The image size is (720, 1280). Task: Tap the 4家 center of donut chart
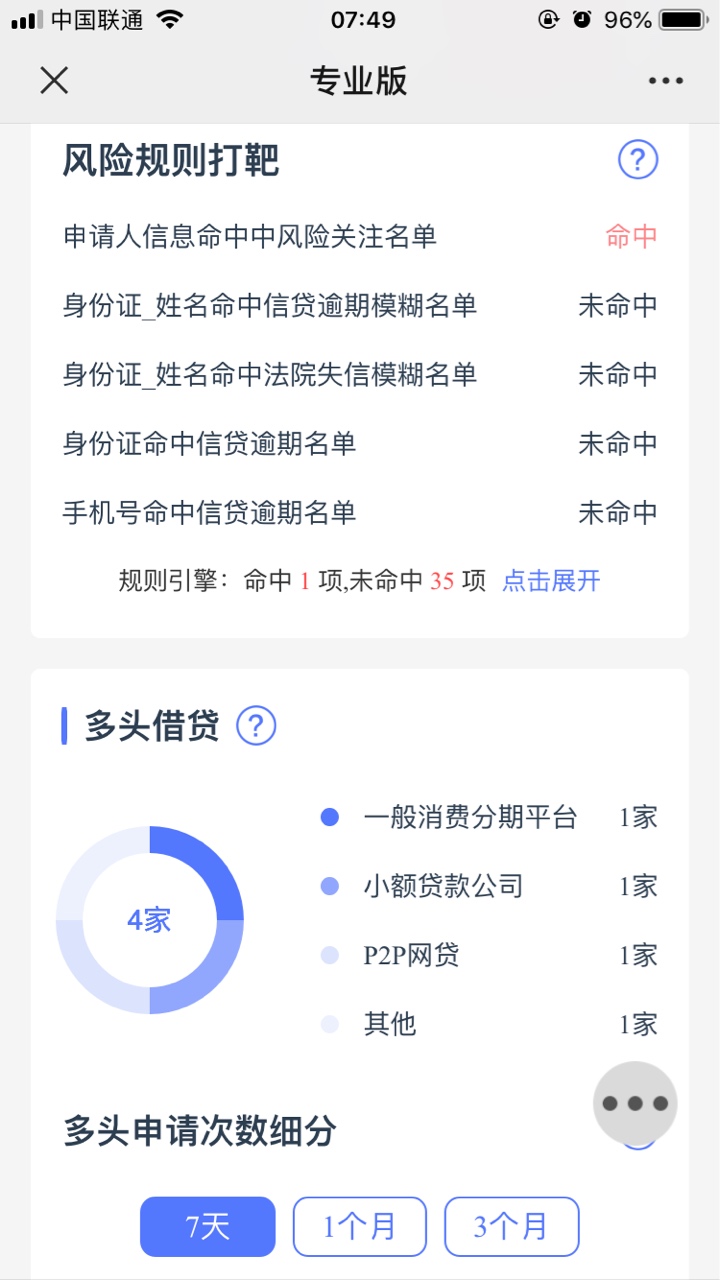click(x=150, y=920)
